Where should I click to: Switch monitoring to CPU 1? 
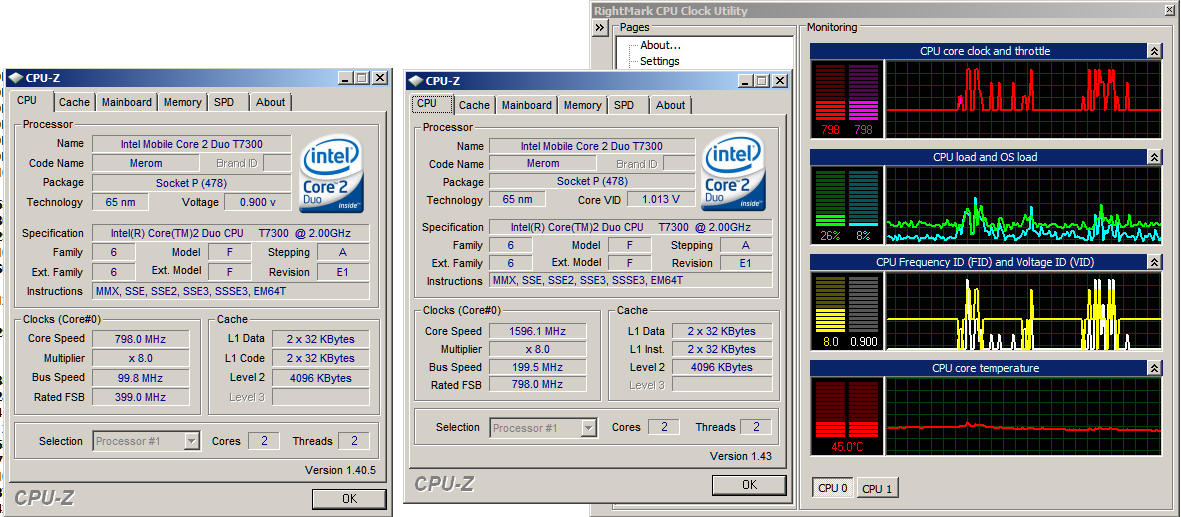(x=877, y=488)
